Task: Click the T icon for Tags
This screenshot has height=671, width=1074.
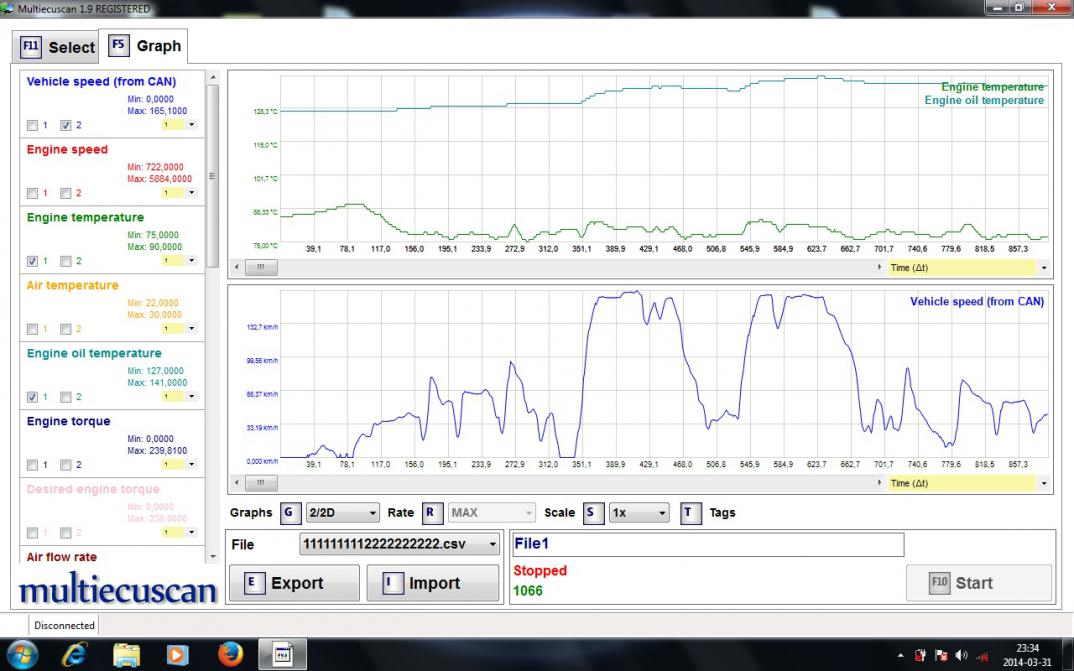Action: tap(691, 513)
